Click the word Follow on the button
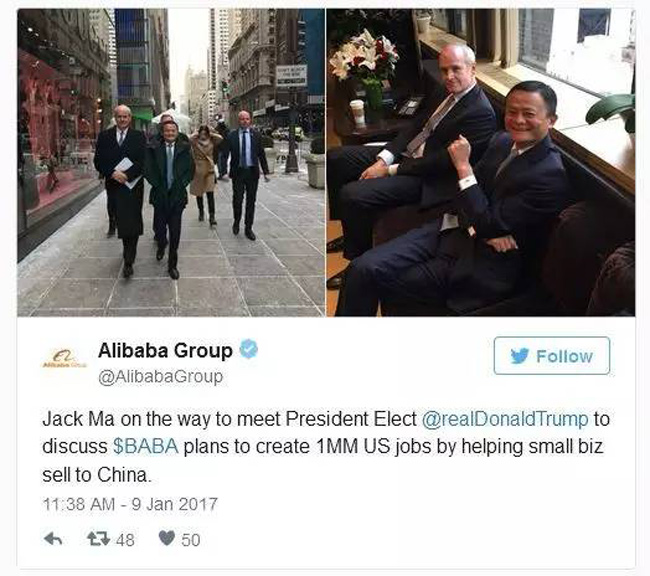The image size is (650, 576). (x=565, y=356)
